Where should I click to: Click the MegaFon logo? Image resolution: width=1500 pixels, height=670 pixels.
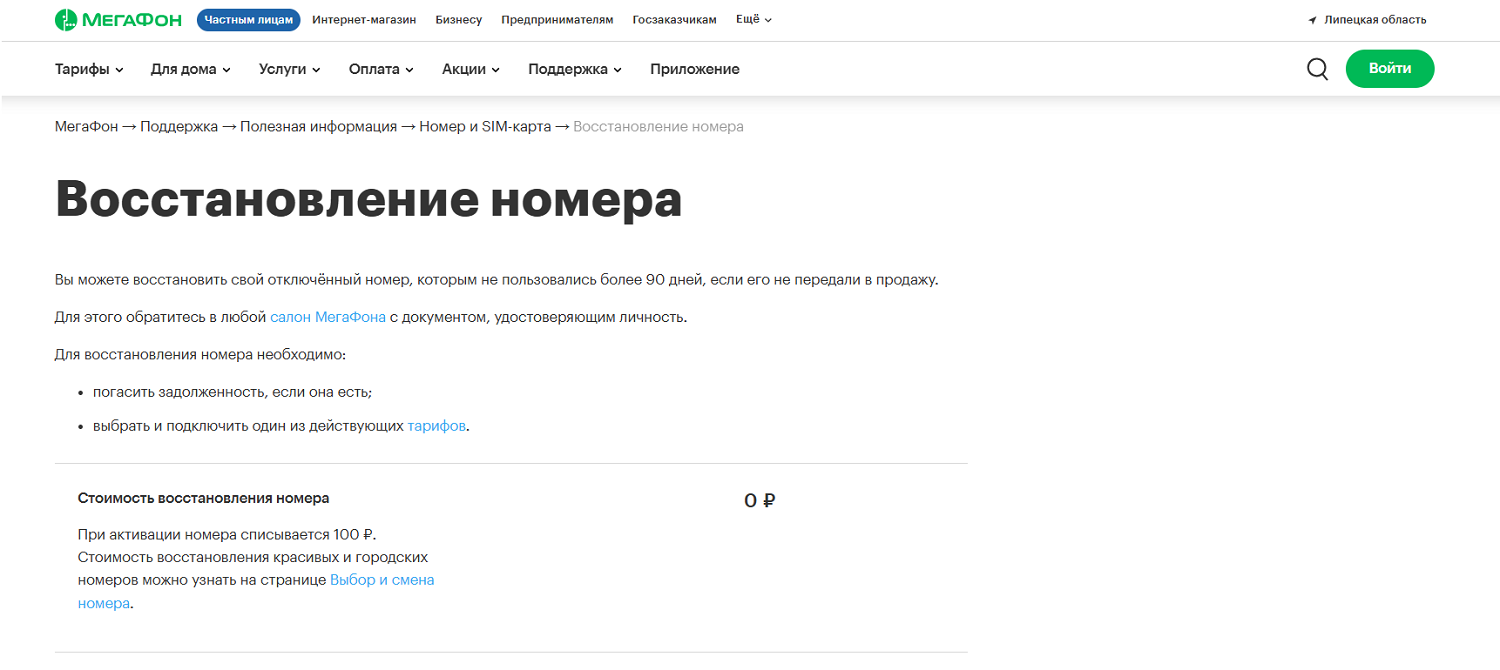[118, 19]
